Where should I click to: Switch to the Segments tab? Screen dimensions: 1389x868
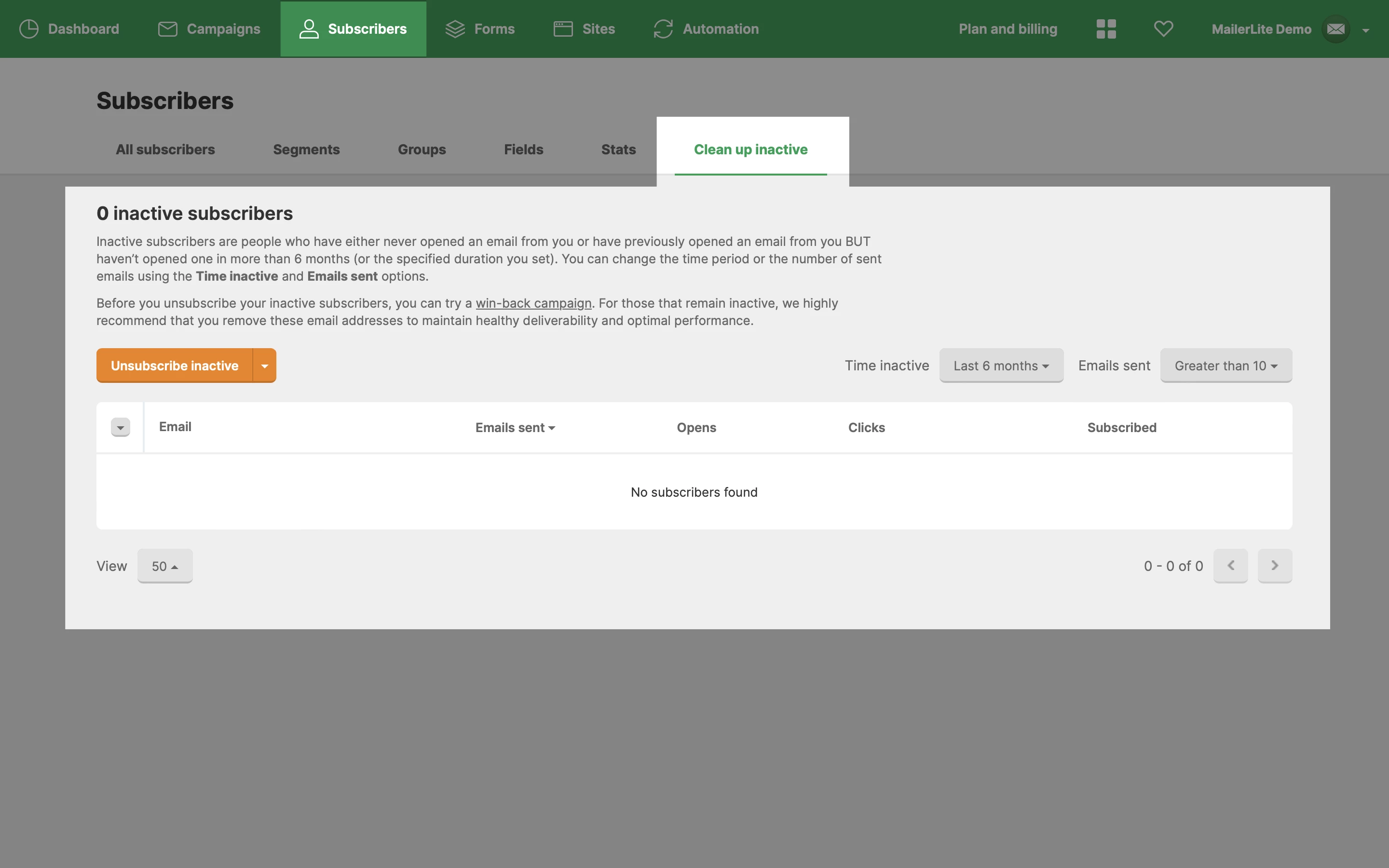coord(306,149)
